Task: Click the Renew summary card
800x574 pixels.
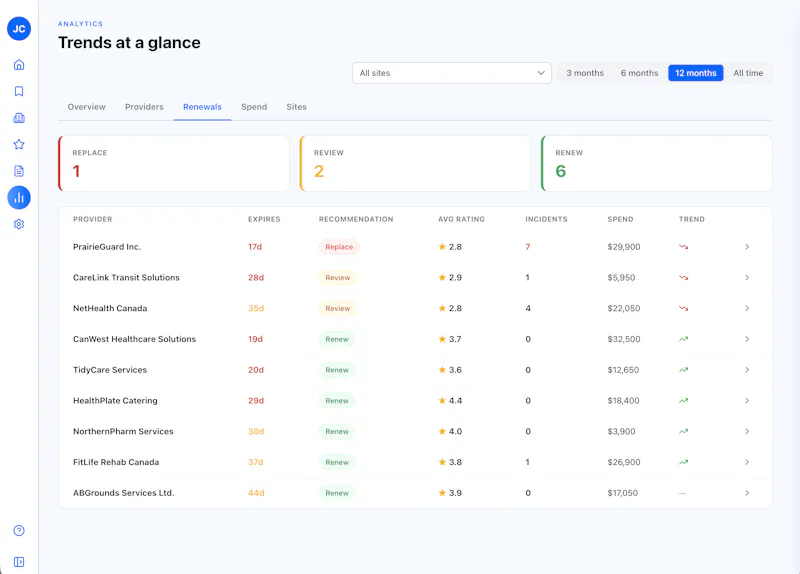Action: (x=657, y=163)
